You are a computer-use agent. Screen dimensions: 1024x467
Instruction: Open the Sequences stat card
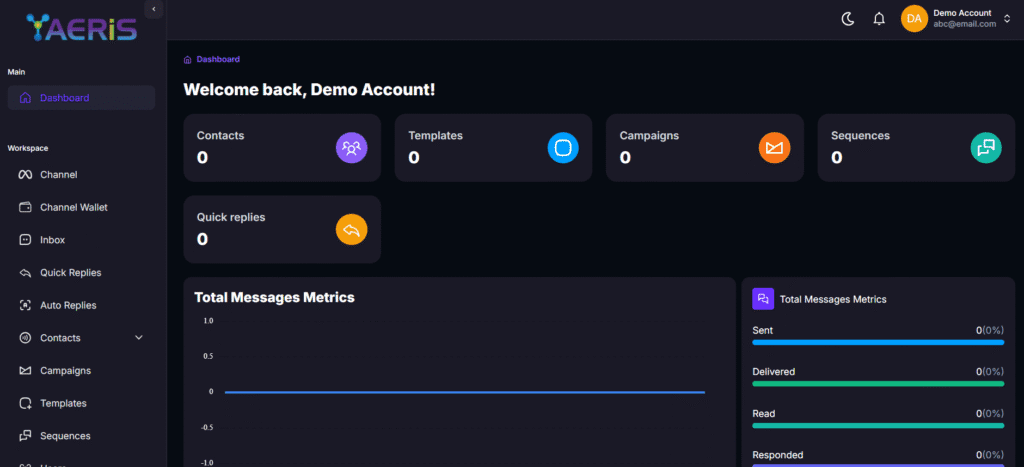[x=916, y=148]
